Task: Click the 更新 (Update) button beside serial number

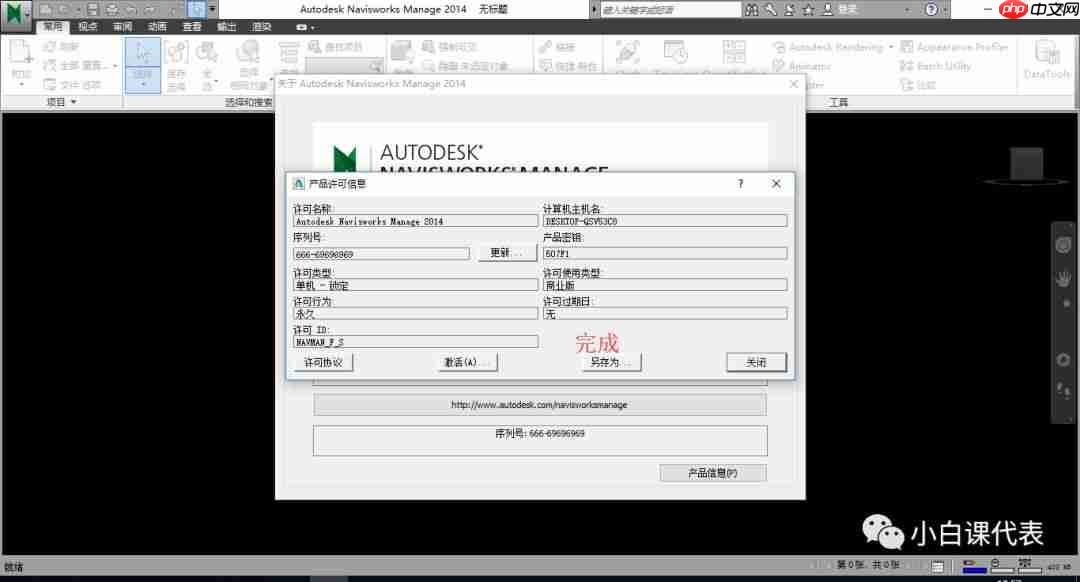Action: click(x=507, y=253)
